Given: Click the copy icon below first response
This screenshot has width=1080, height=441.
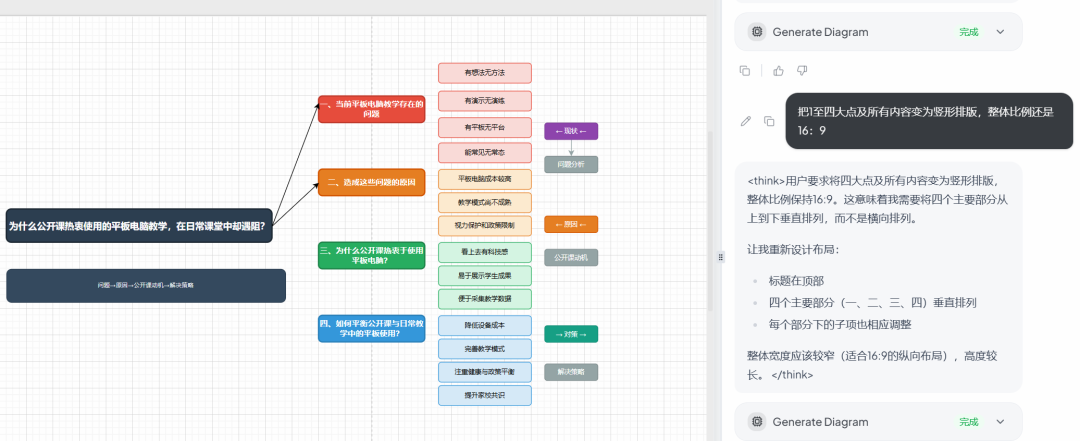Looking at the screenshot, I should coord(745,70).
